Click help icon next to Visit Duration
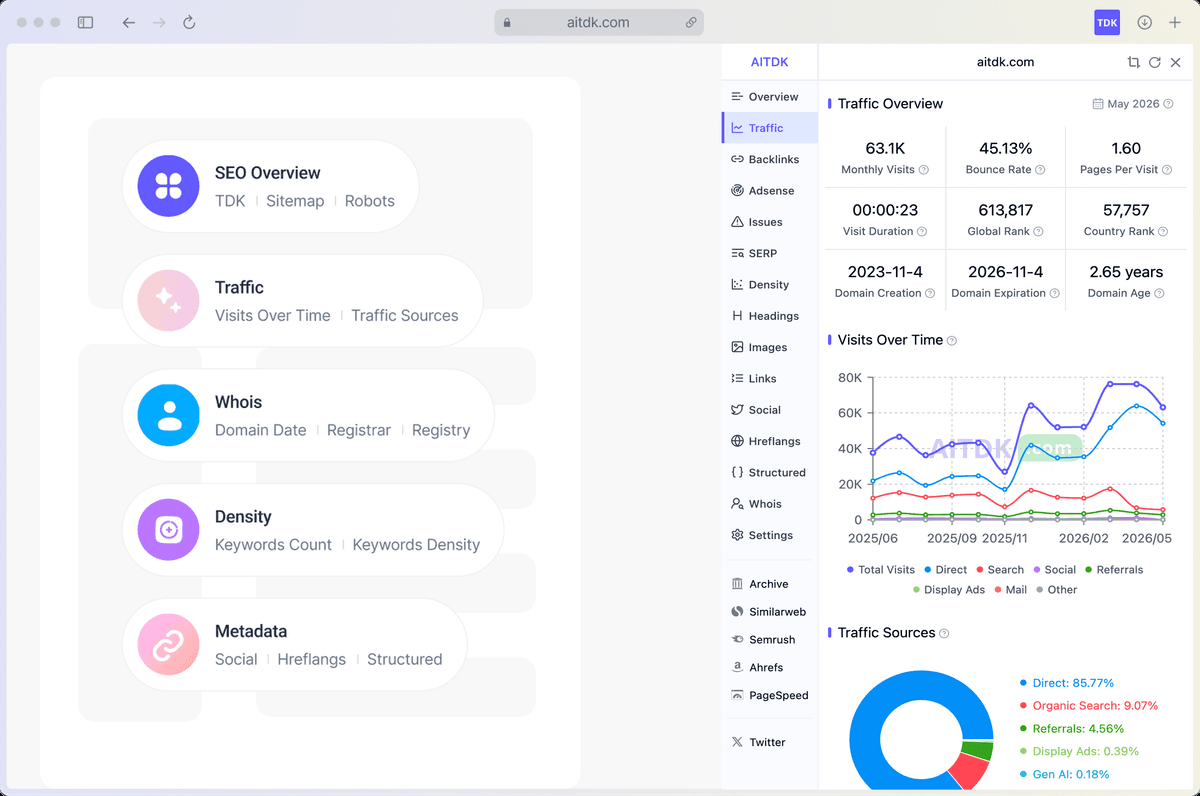The image size is (1200, 796). pyautogui.click(x=922, y=232)
